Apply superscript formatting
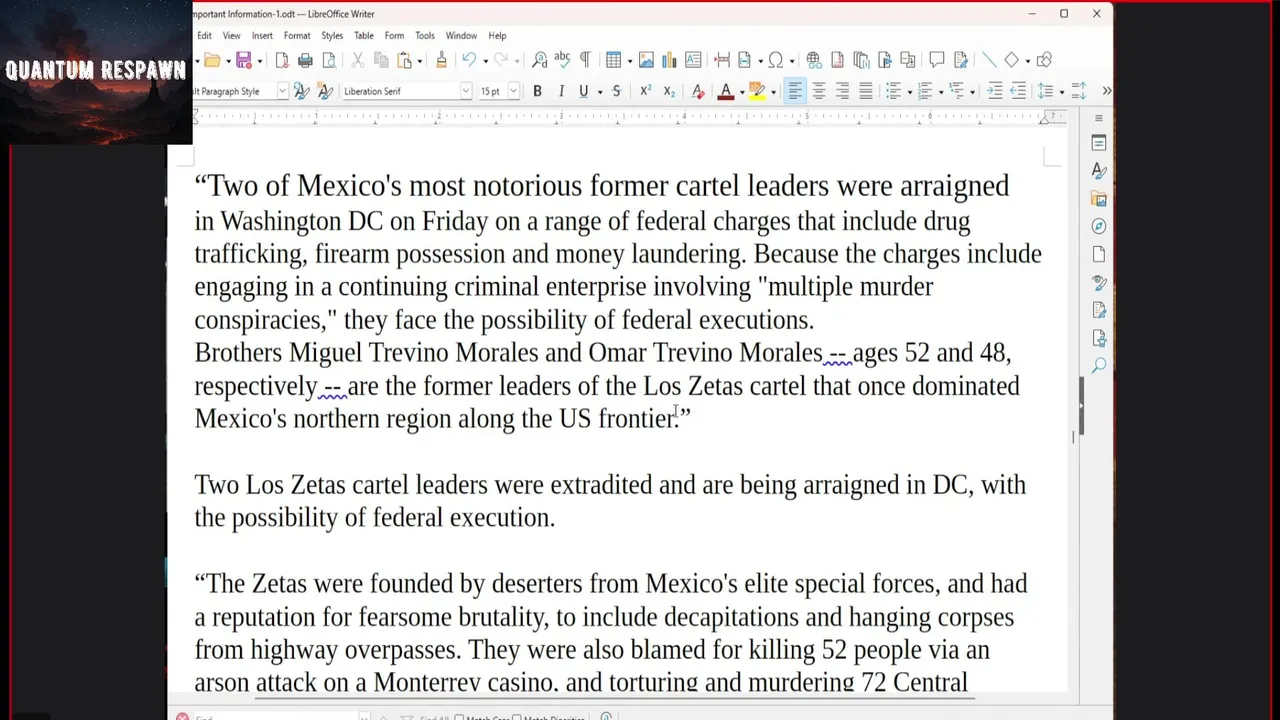This screenshot has height=720, width=1280. 645,91
